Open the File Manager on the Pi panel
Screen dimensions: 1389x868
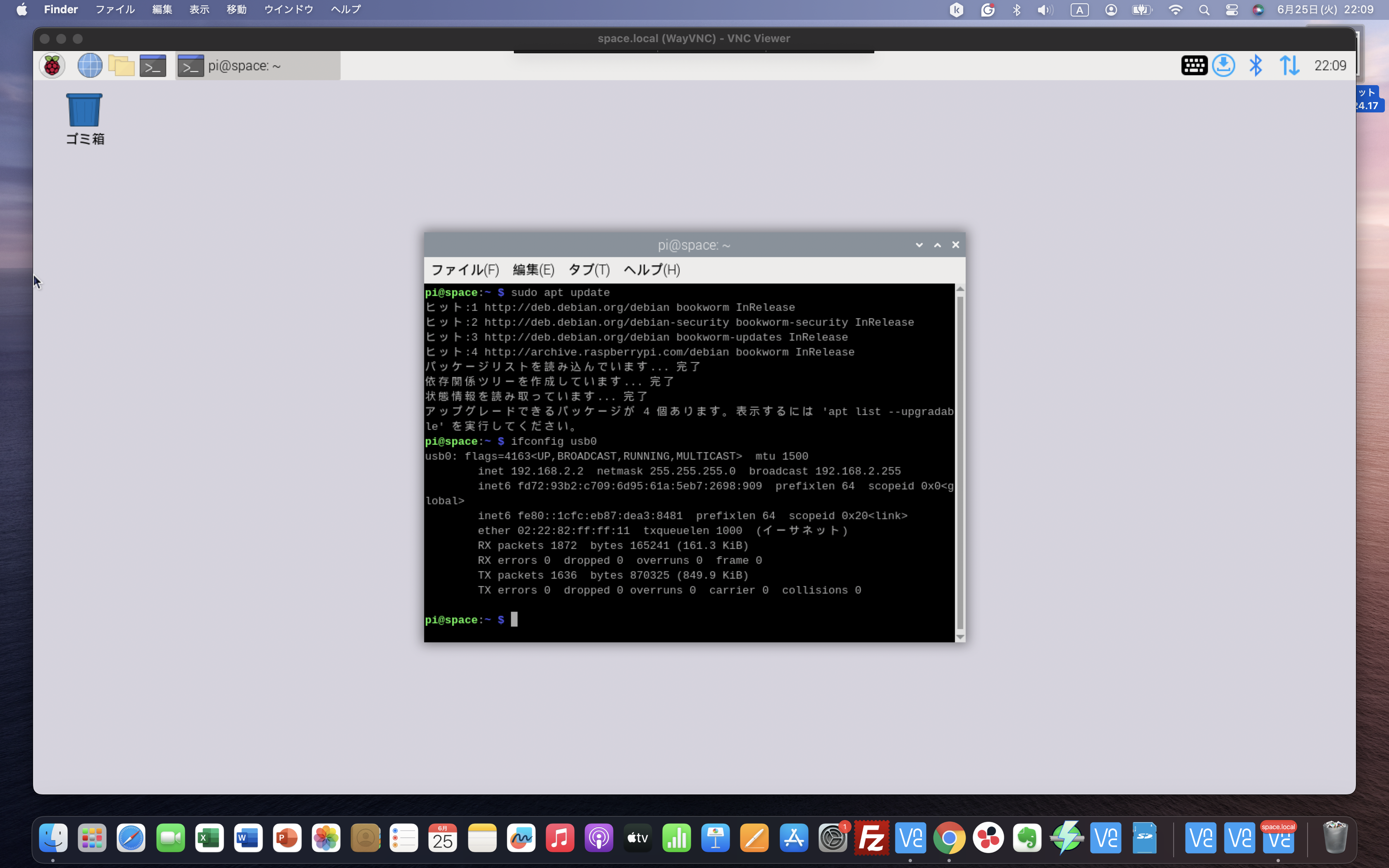(x=121, y=65)
